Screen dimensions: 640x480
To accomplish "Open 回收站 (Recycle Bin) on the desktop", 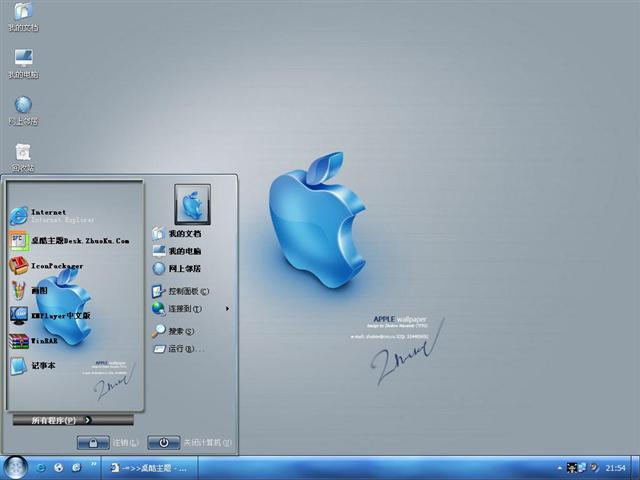I will pyautogui.click(x=23, y=154).
